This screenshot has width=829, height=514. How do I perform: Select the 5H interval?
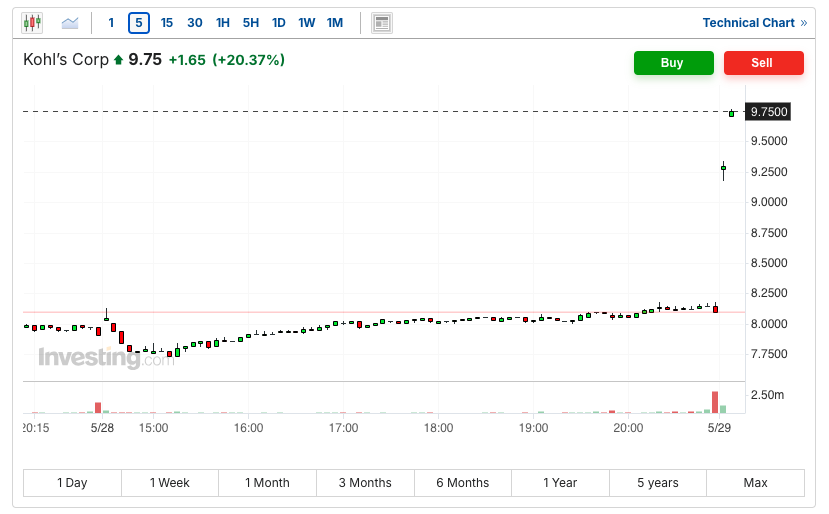pyautogui.click(x=251, y=23)
